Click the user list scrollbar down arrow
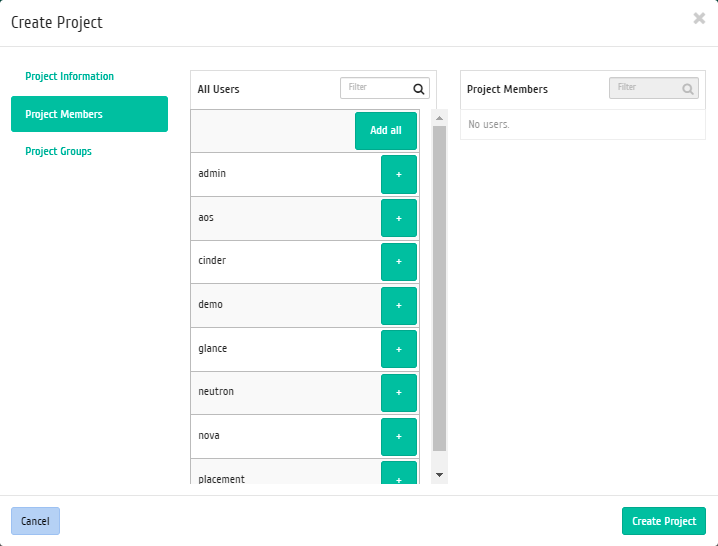The image size is (718, 546). [x=440, y=475]
